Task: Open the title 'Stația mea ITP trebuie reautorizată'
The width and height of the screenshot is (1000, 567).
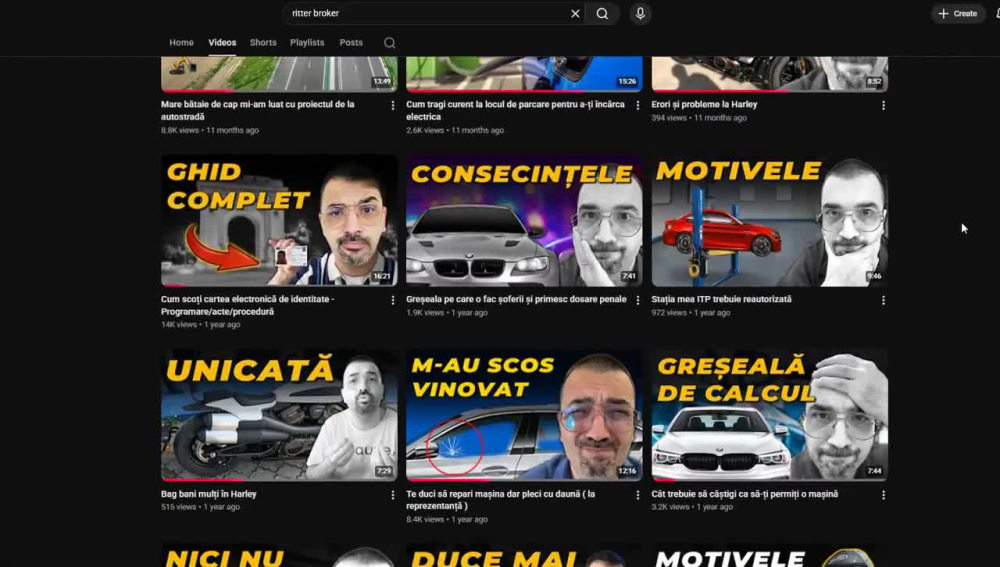Action: click(721, 299)
